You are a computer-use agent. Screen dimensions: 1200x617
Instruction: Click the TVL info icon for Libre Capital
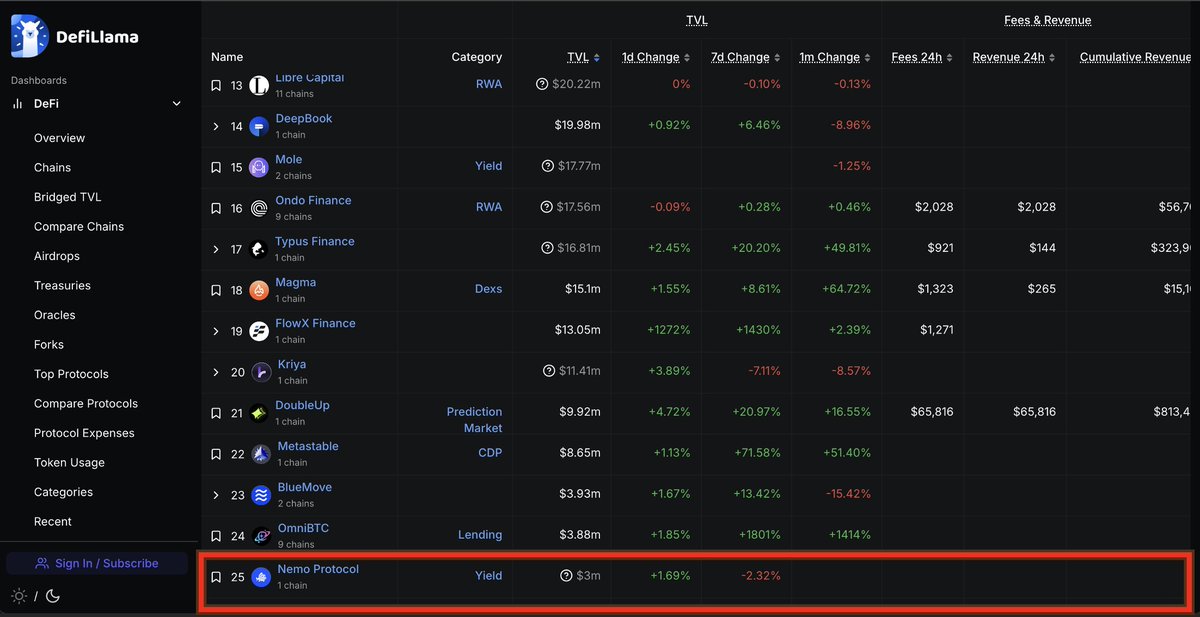(543, 84)
